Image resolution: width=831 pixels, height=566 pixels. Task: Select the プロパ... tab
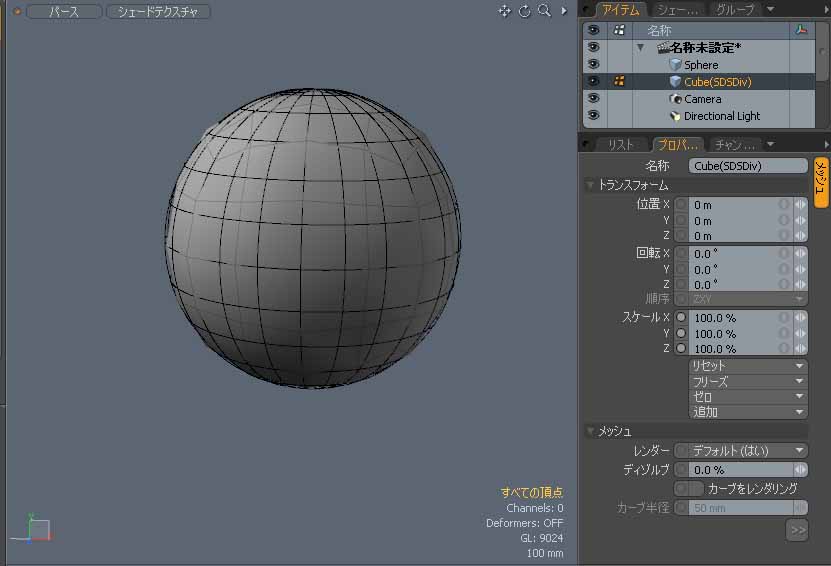click(678, 144)
